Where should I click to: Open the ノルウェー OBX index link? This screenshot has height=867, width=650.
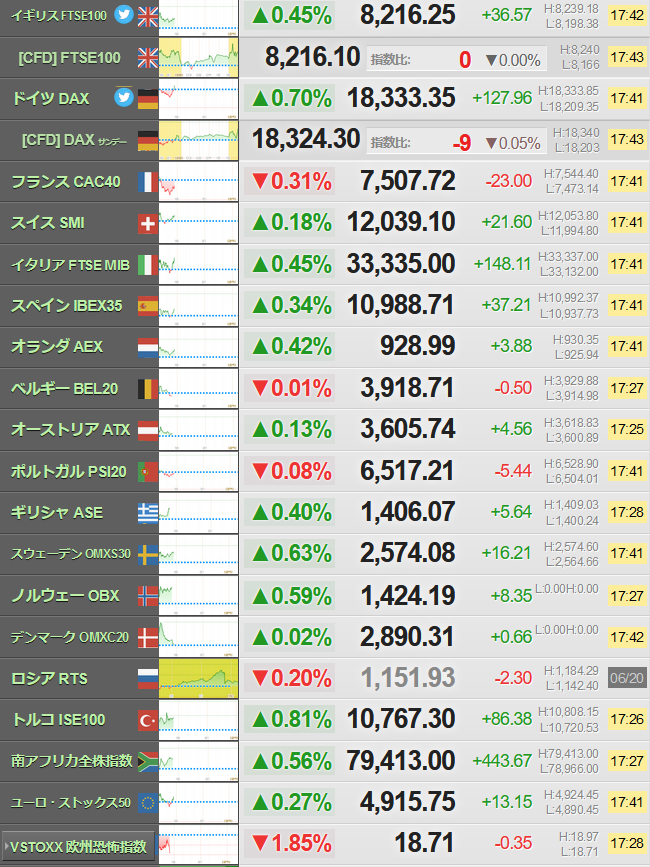coord(65,596)
